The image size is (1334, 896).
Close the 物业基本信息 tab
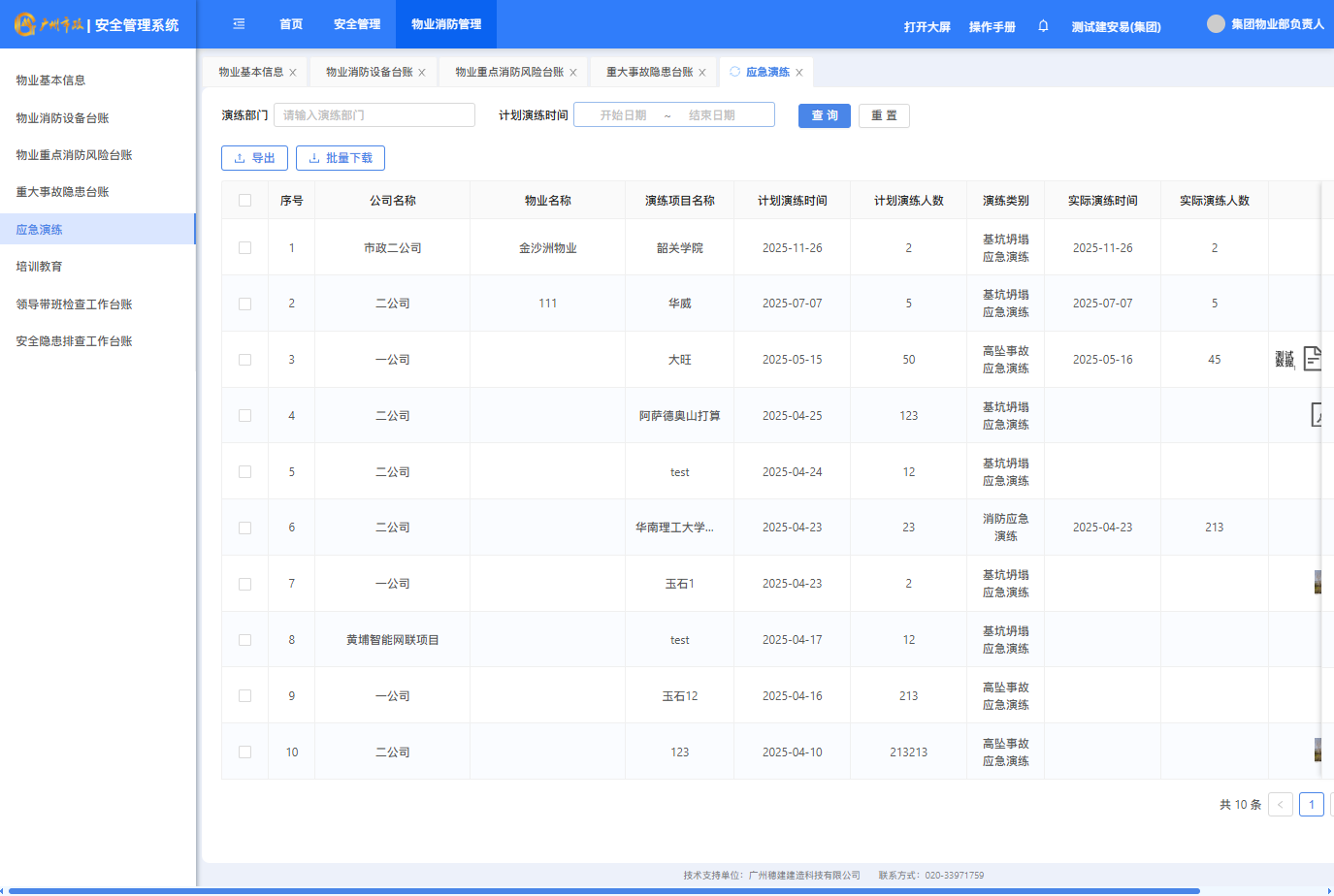tap(293, 73)
